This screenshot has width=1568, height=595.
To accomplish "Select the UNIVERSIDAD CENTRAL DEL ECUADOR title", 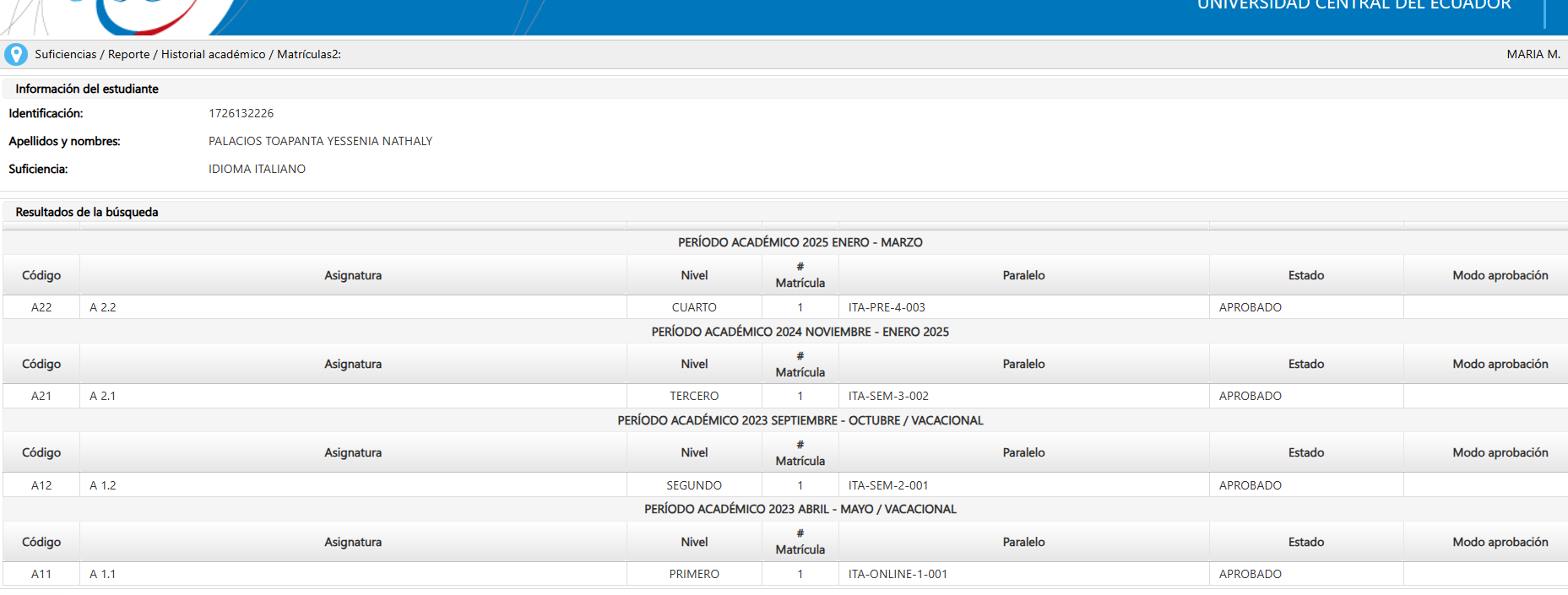I will pos(1354,5).
